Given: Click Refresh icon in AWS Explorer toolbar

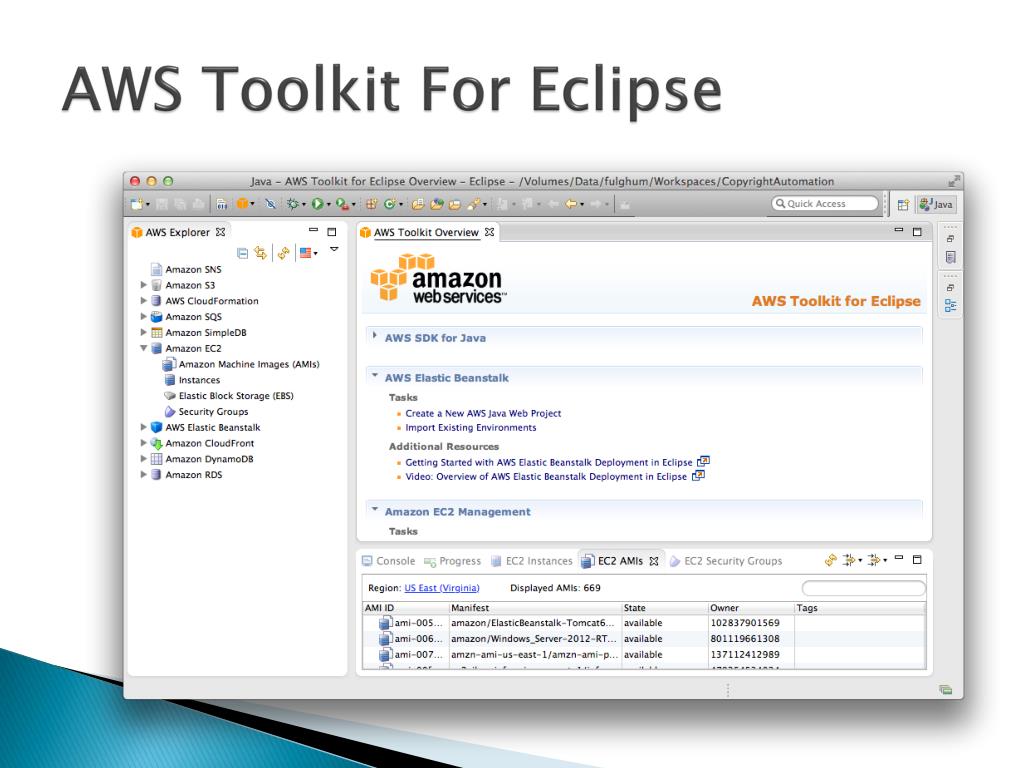Looking at the screenshot, I should click(x=283, y=253).
